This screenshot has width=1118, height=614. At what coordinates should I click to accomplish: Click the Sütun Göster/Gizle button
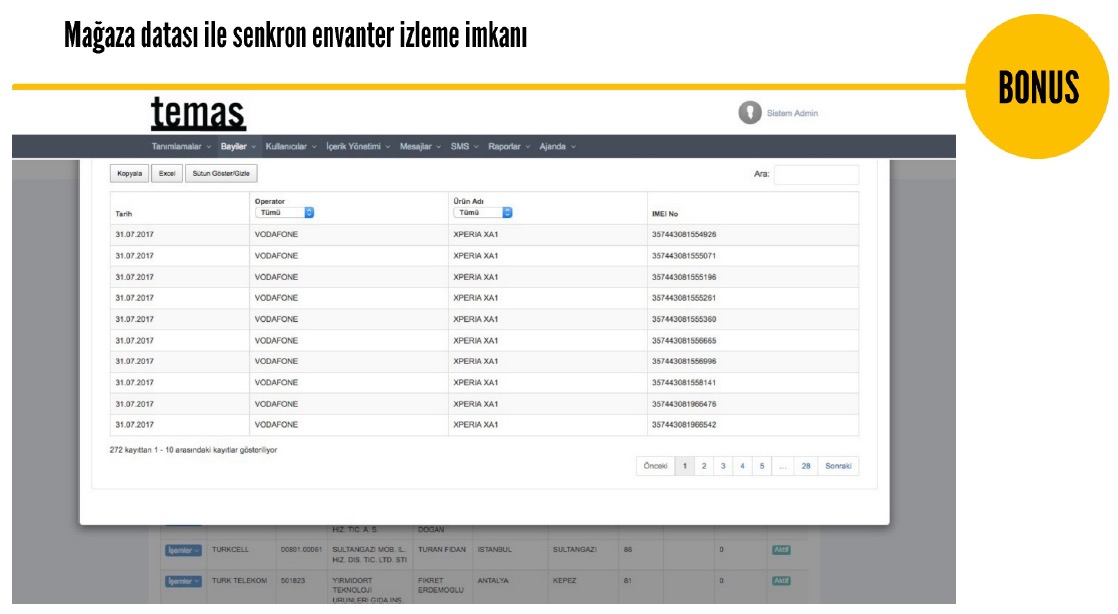[221, 173]
